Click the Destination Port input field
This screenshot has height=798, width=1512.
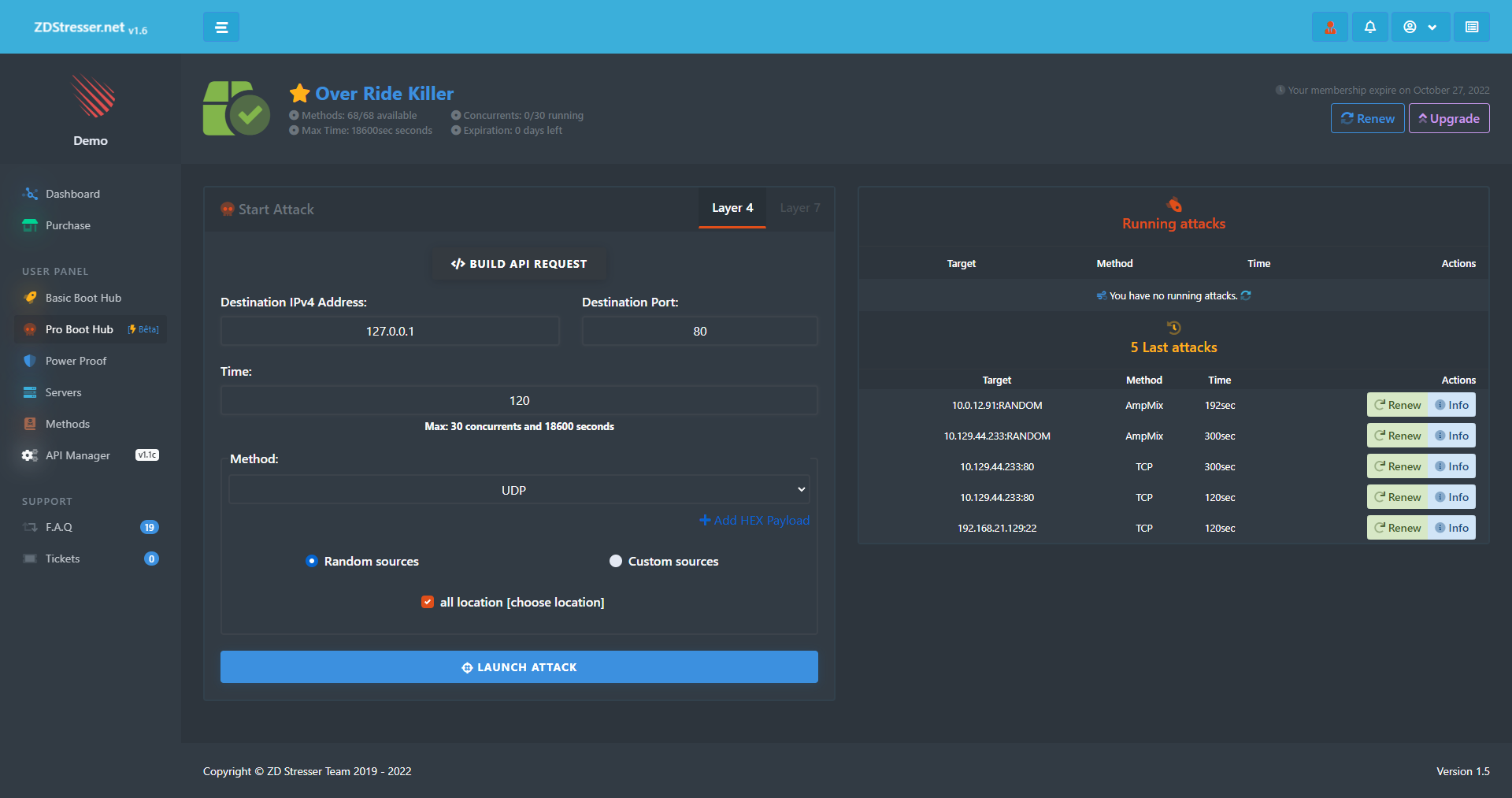click(699, 332)
